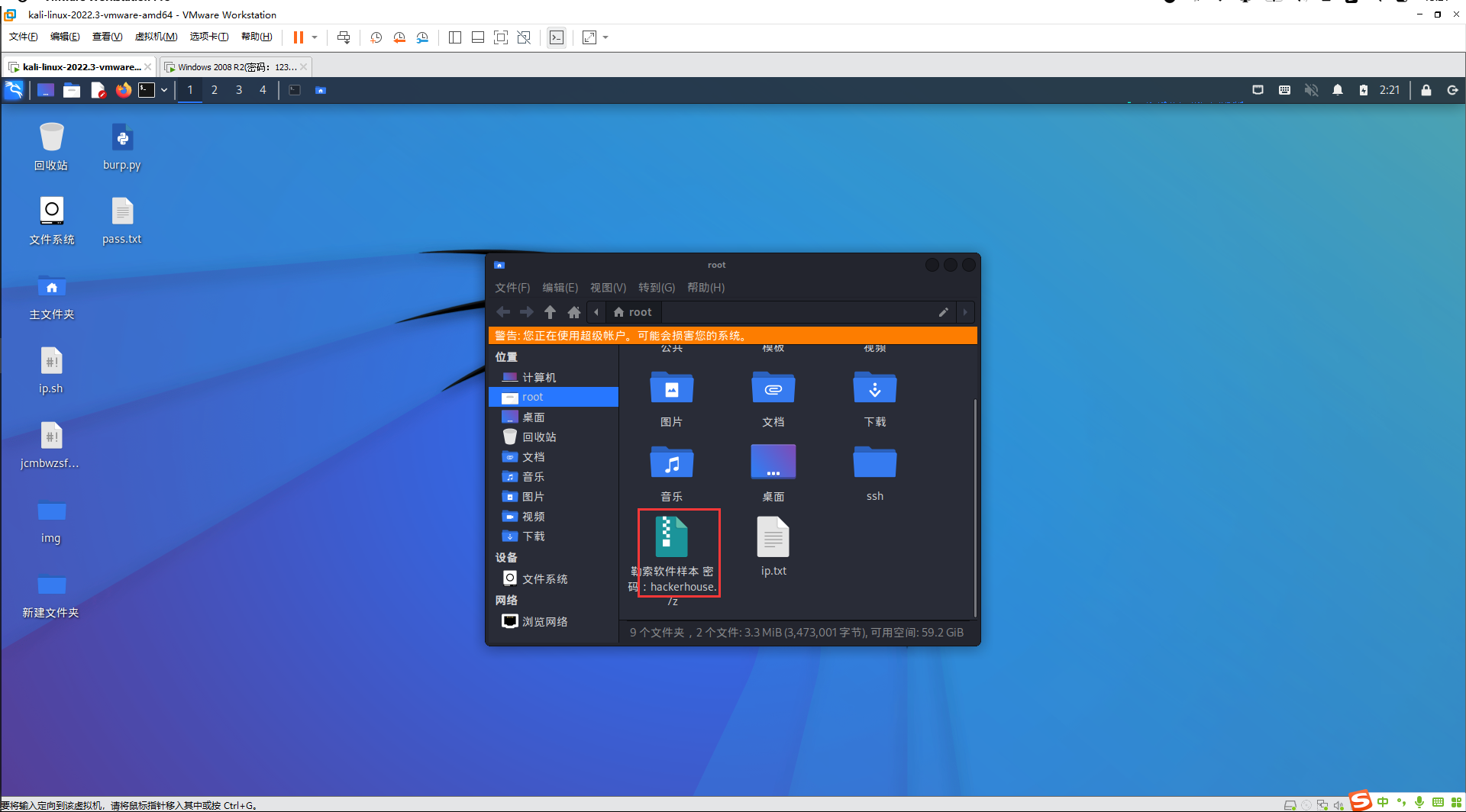
Task: Click the power manager battery icon
Action: point(1364,90)
